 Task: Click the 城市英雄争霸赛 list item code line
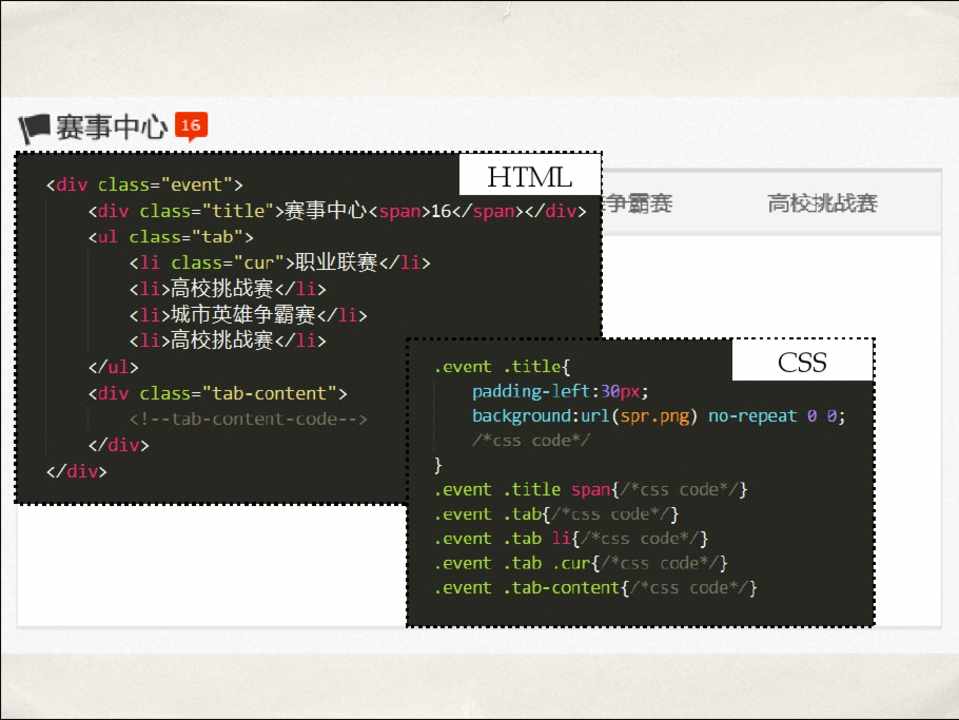[x=248, y=315]
